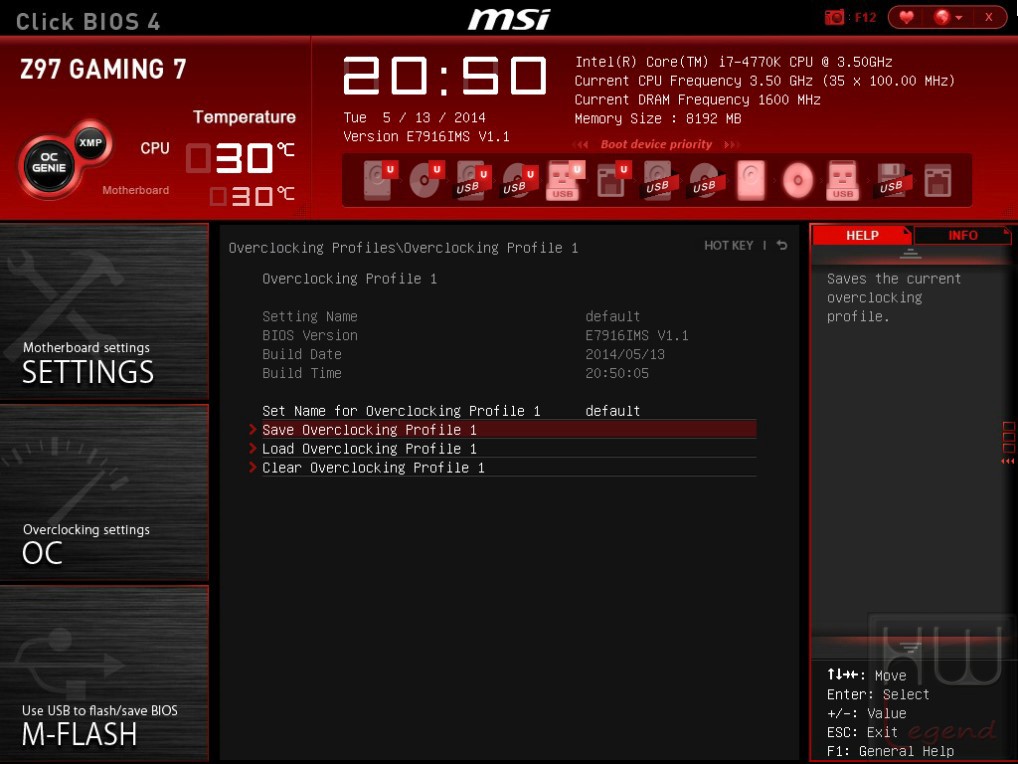The height and width of the screenshot is (764, 1018).
Task: Click the Motherboard temperature reading
Action: click(253, 195)
